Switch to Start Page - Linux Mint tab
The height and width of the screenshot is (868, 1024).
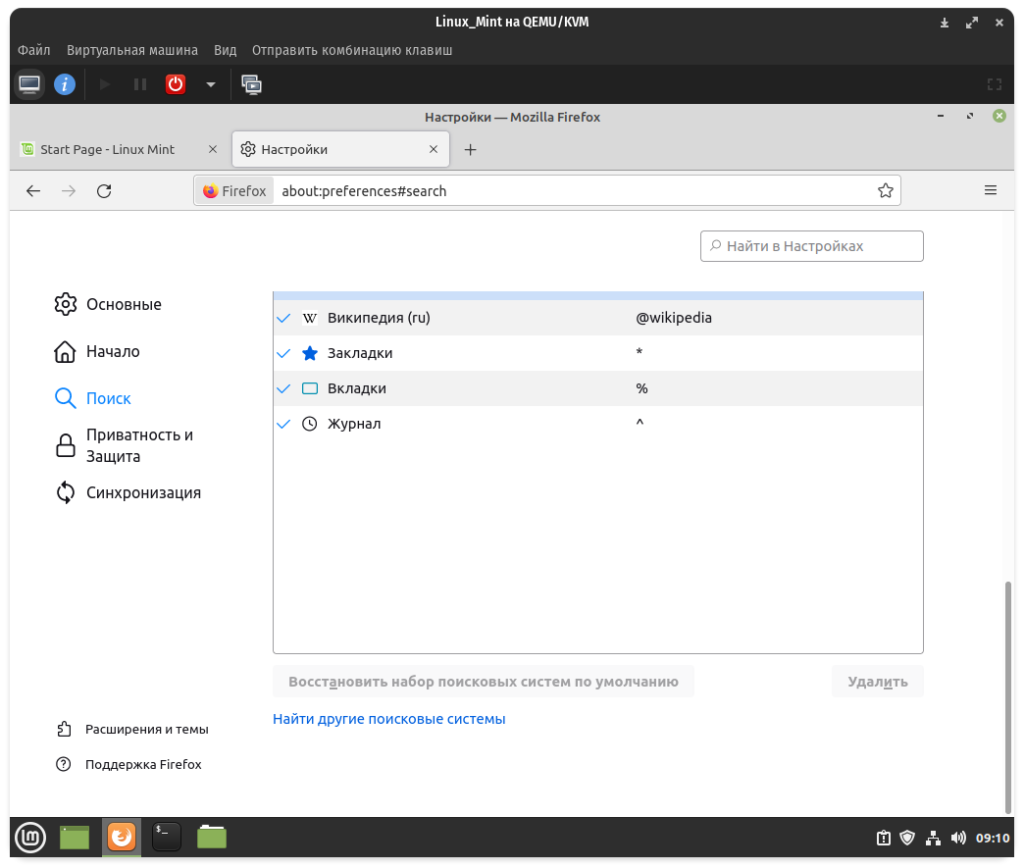coord(108,150)
